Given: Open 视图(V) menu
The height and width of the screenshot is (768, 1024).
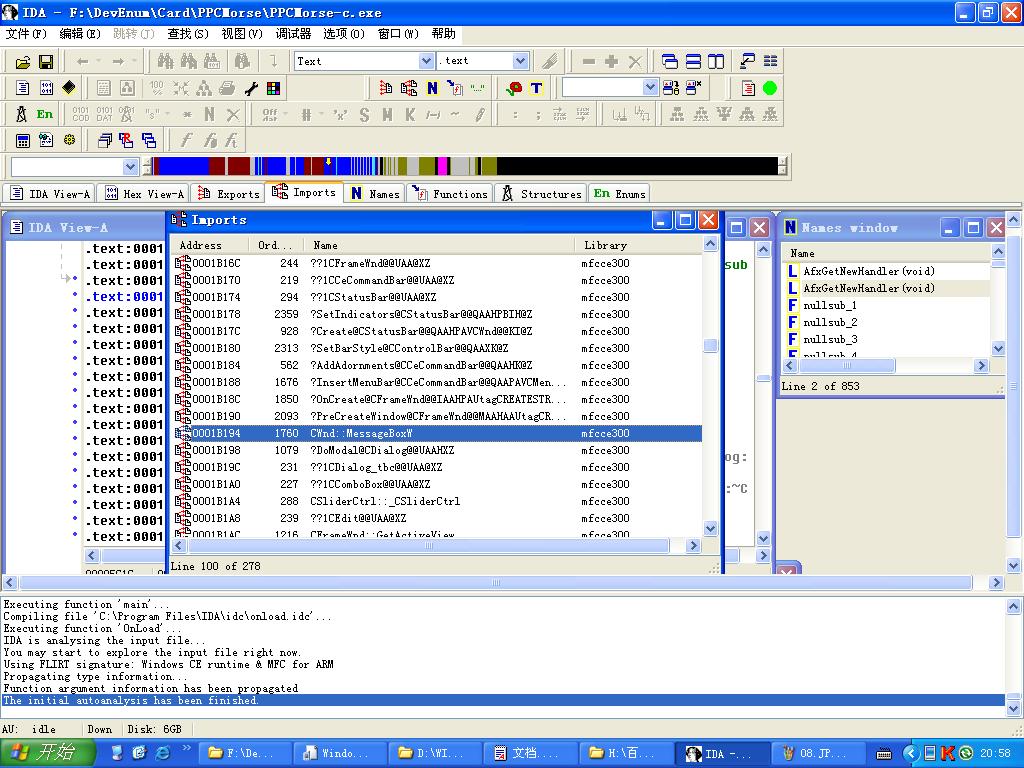Looking at the screenshot, I should 242,34.
